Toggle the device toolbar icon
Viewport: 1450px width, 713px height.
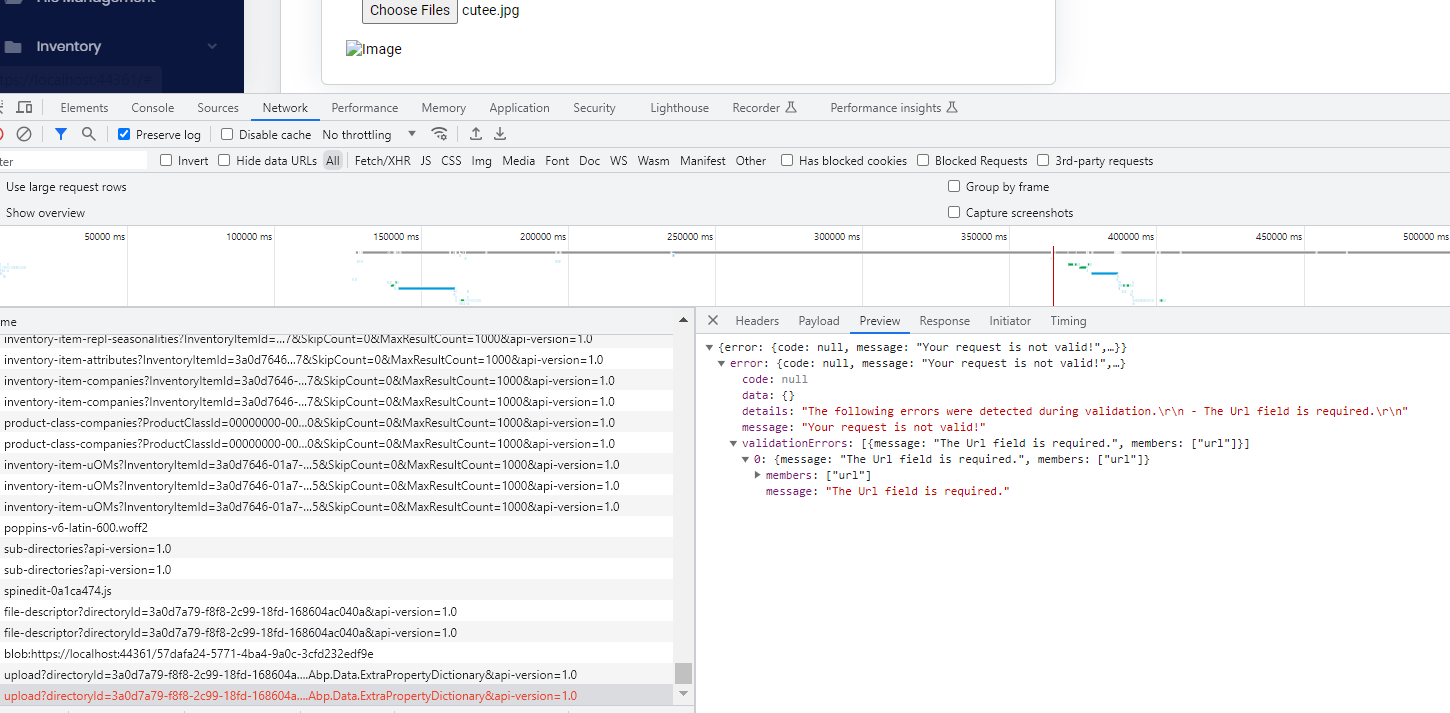[x=25, y=108]
